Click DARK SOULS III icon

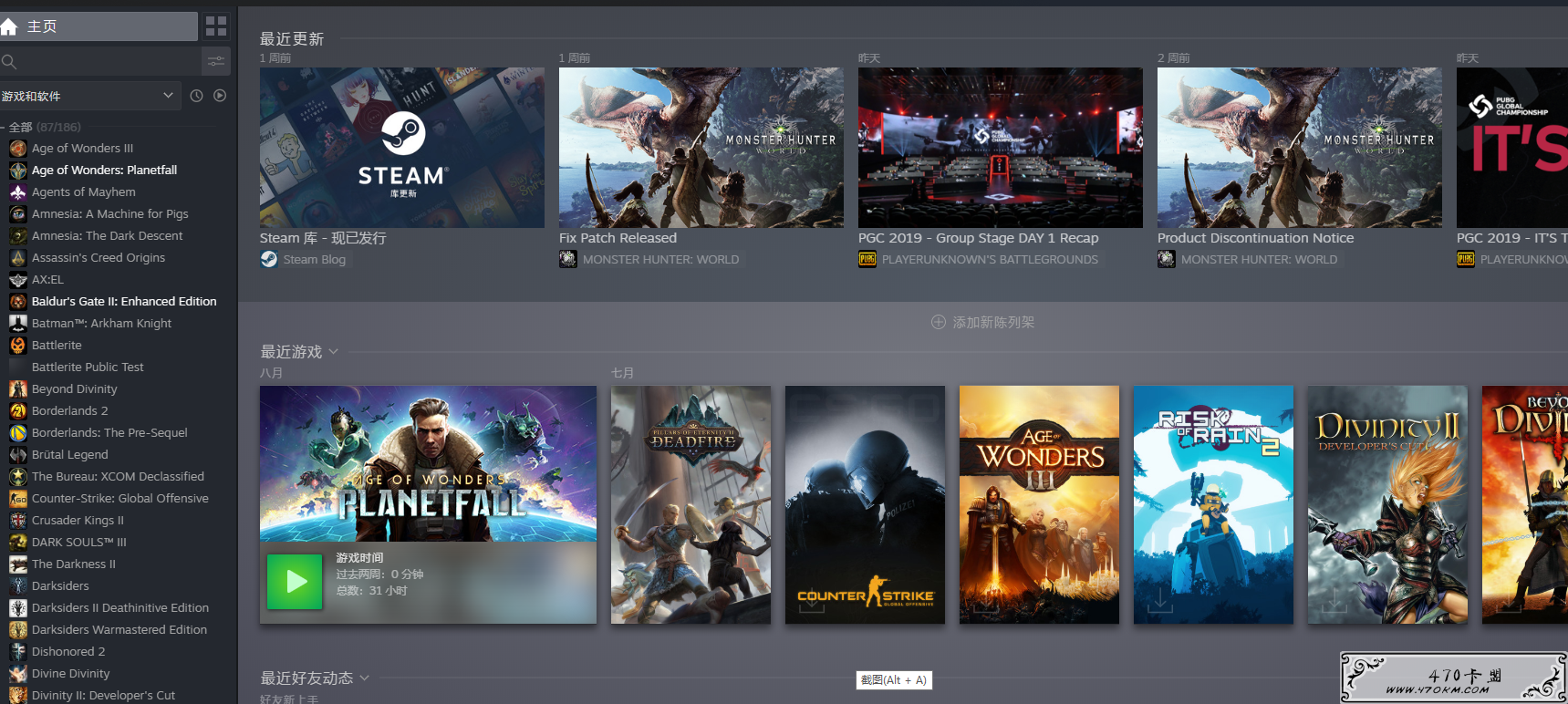18,543
